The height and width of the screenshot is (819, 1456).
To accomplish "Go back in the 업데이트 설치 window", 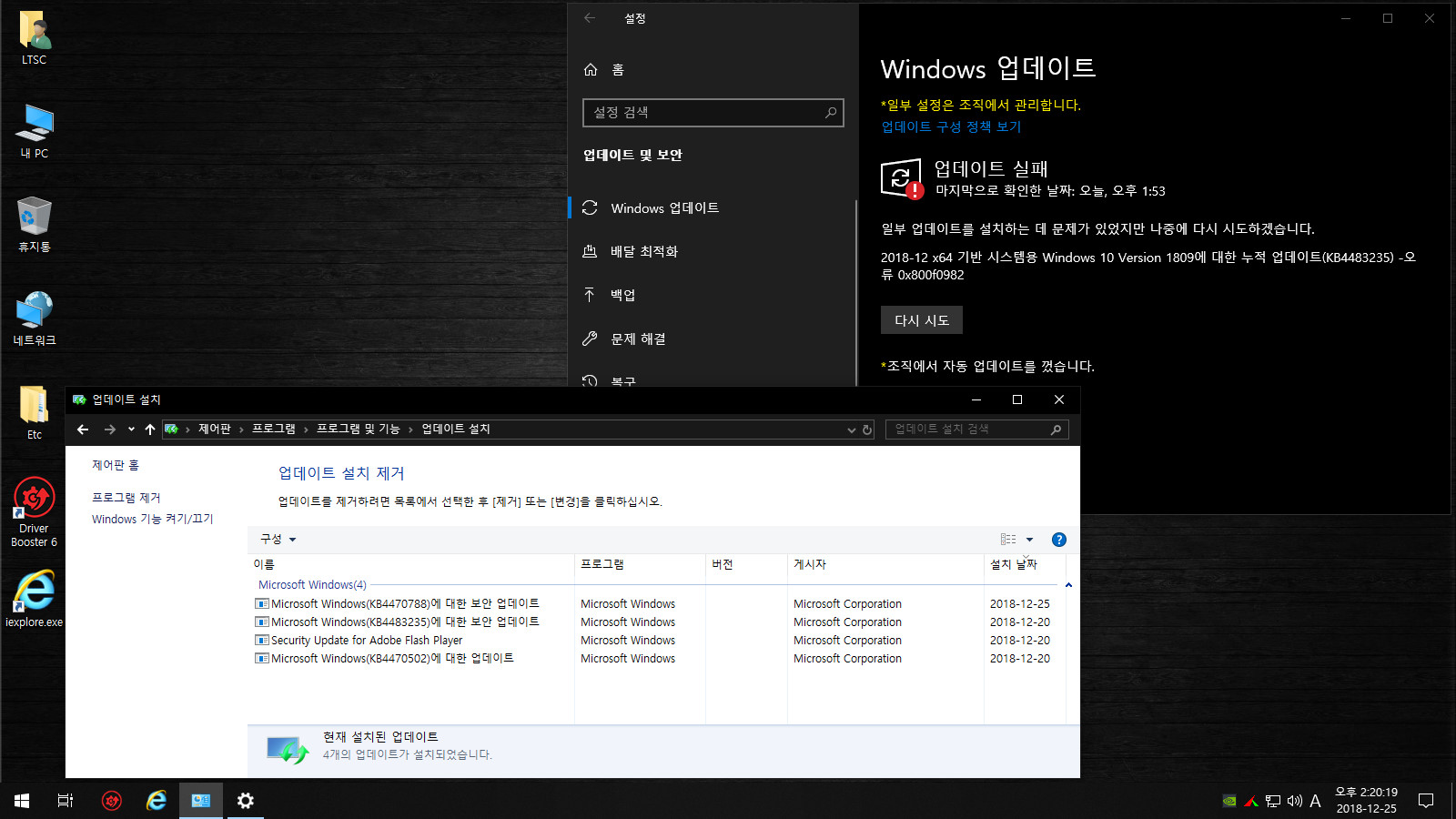I will pos(83,430).
